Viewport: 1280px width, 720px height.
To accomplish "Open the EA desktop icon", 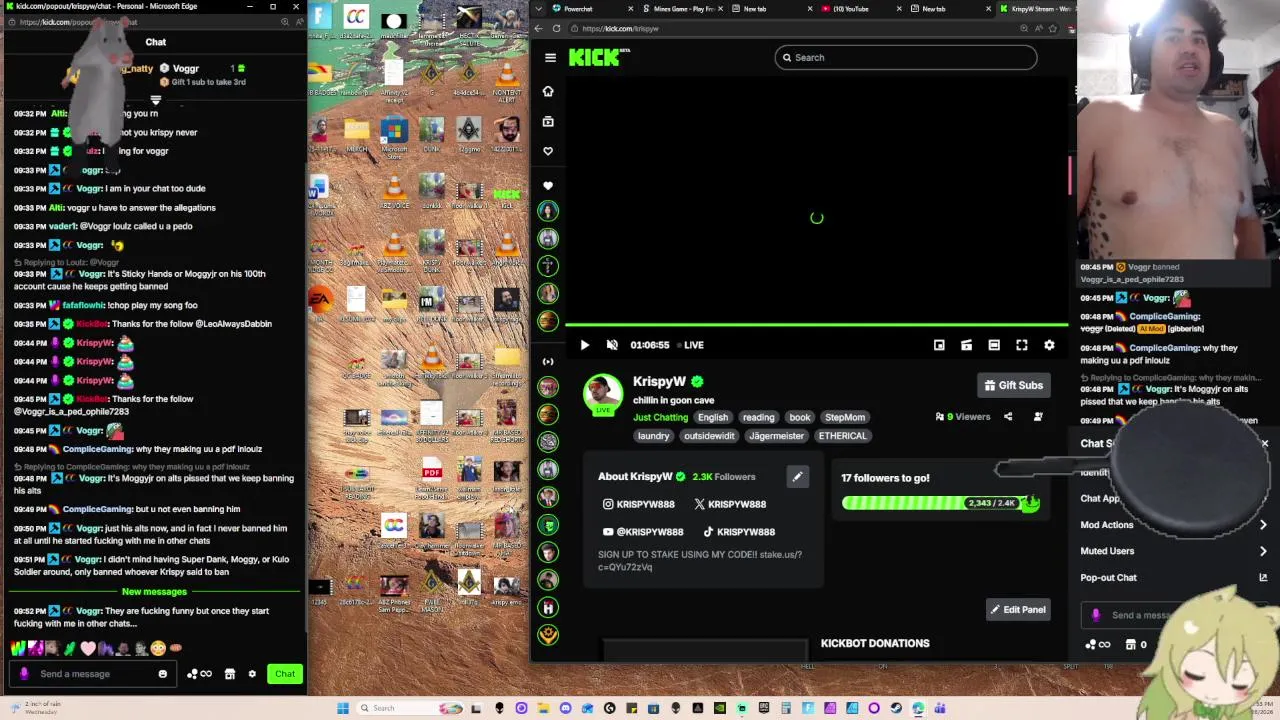I will coord(320,303).
